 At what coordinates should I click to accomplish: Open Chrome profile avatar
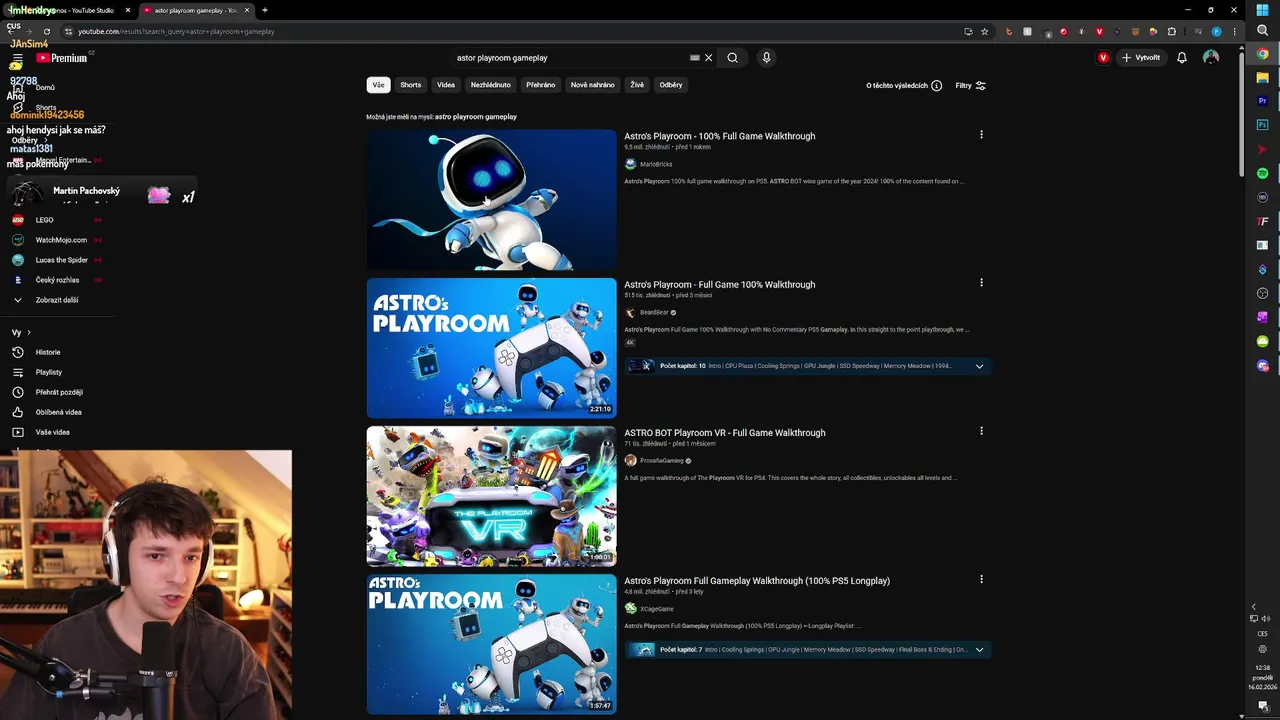(1216, 31)
